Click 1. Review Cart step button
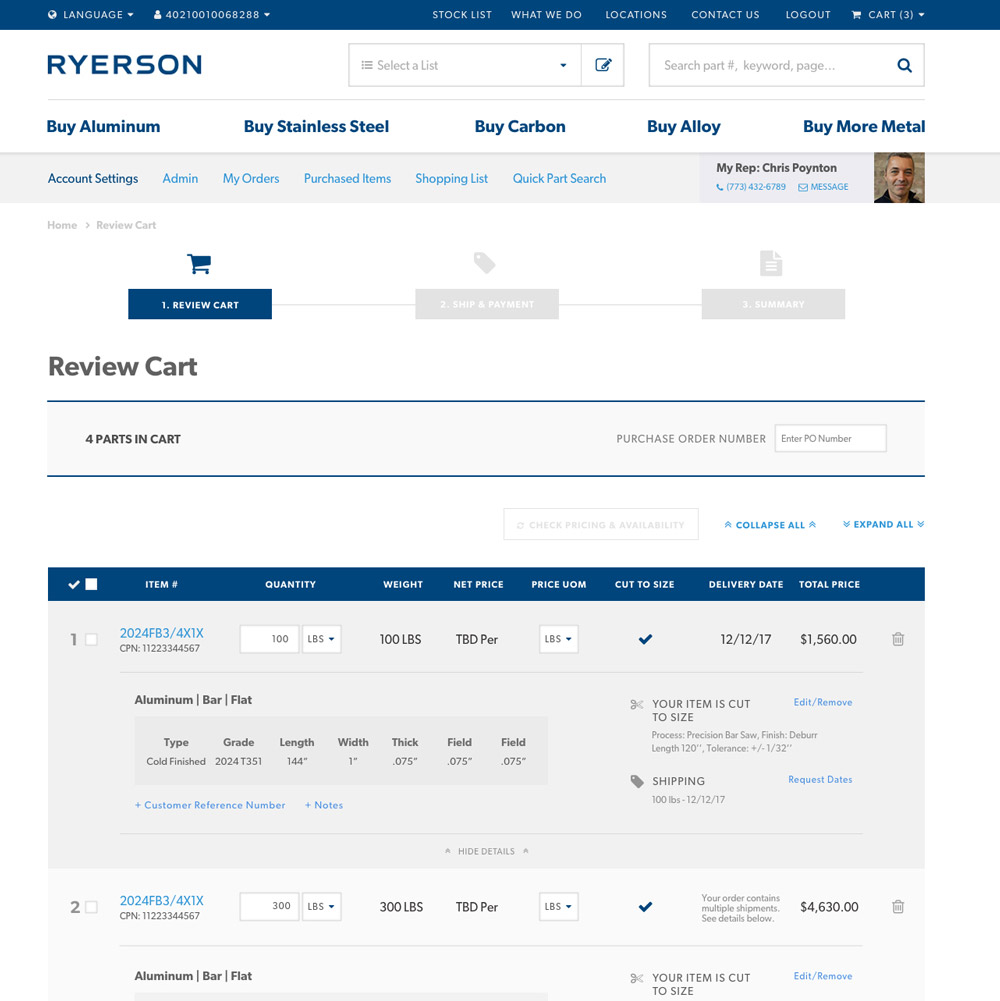1000x1001 pixels. point(200,305)
